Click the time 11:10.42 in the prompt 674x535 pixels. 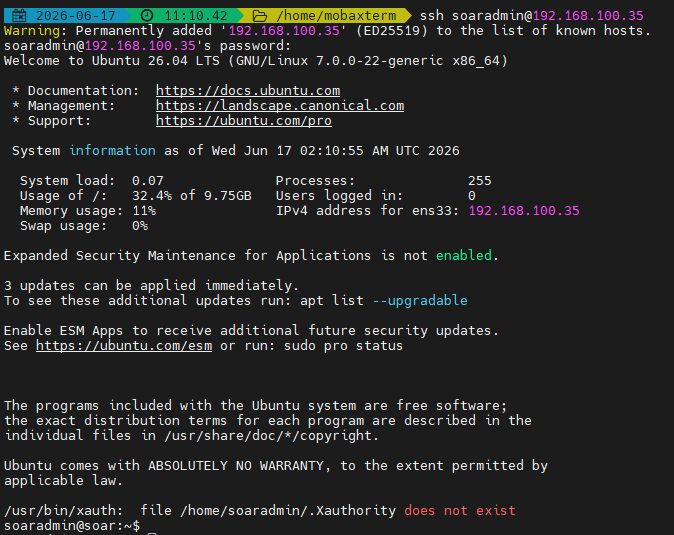point(196,16)
